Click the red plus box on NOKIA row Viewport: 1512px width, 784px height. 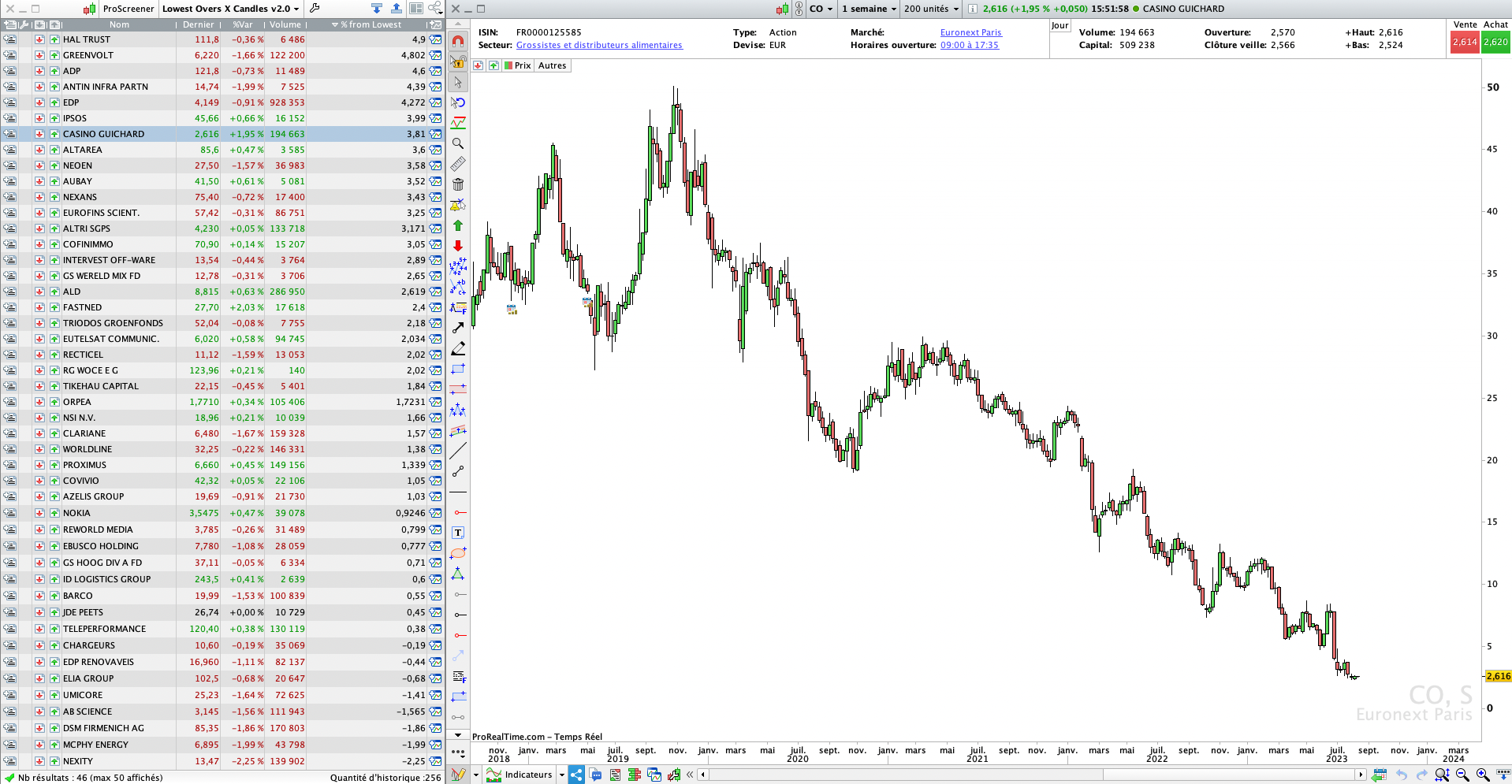coord(39,513)
